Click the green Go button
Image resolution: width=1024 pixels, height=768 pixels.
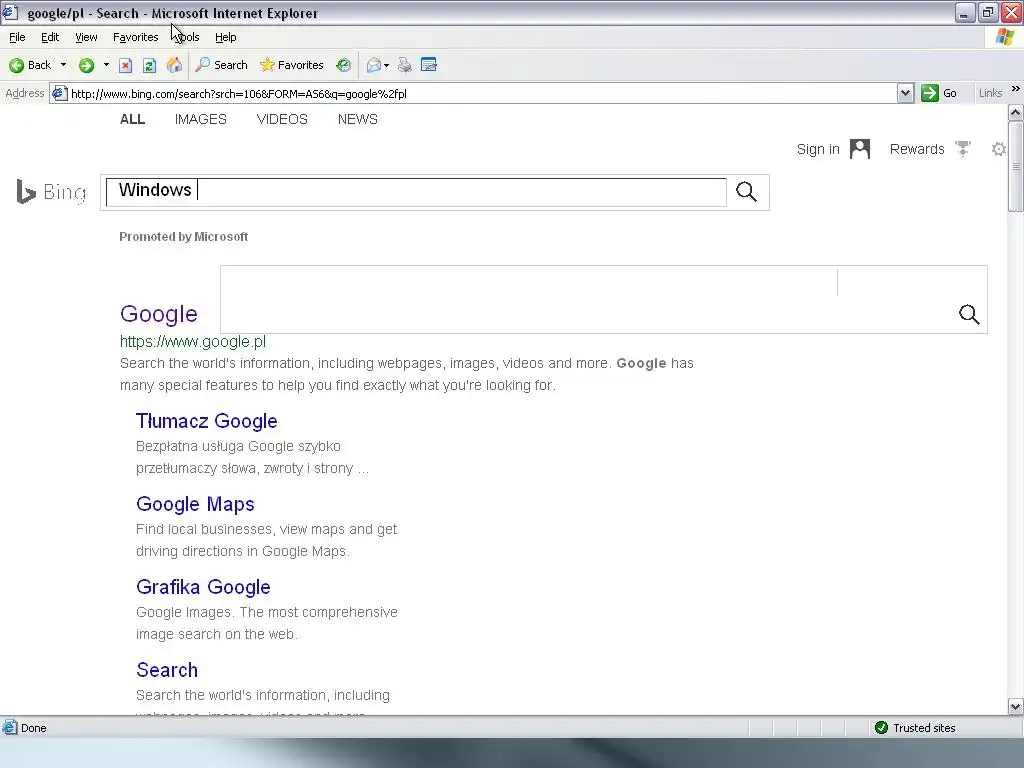[939, 93]
